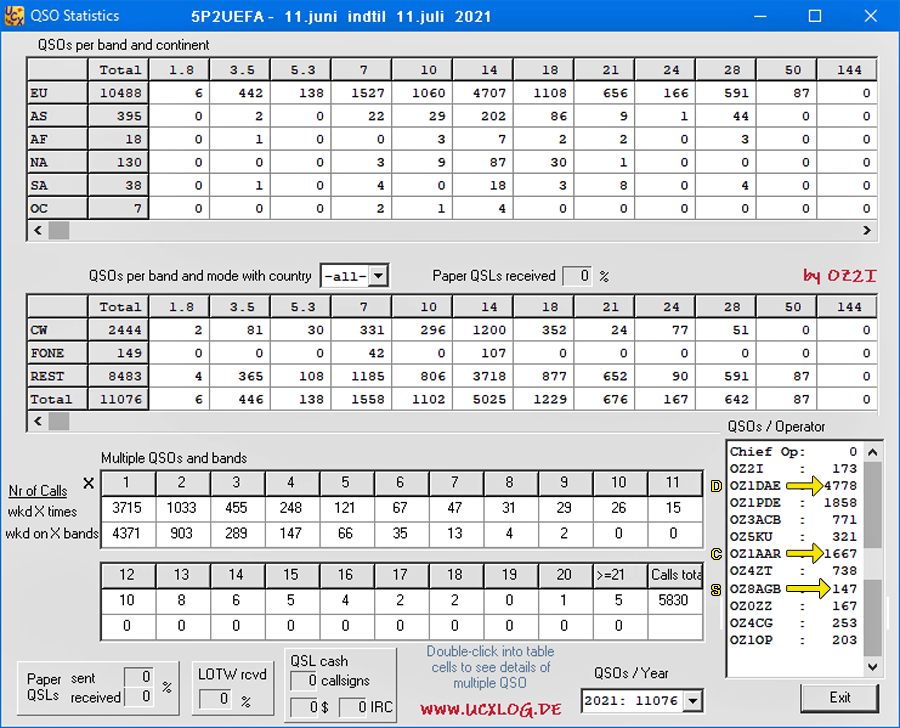Click the Paper QSLs sent field

[139, 678]
